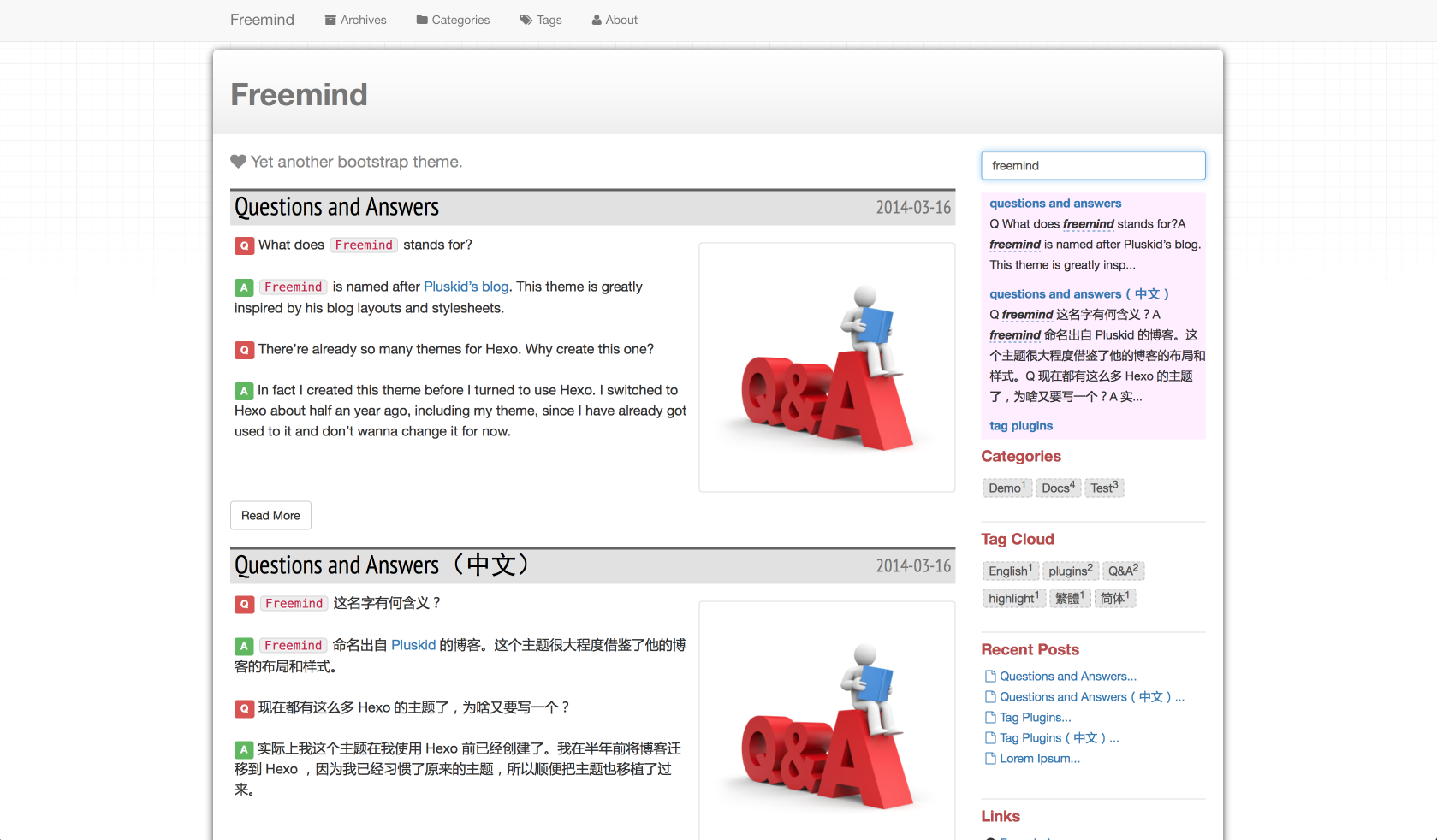
Task: Click the Recent Posts sidebar heading
Action: [x=1030, y=650]
